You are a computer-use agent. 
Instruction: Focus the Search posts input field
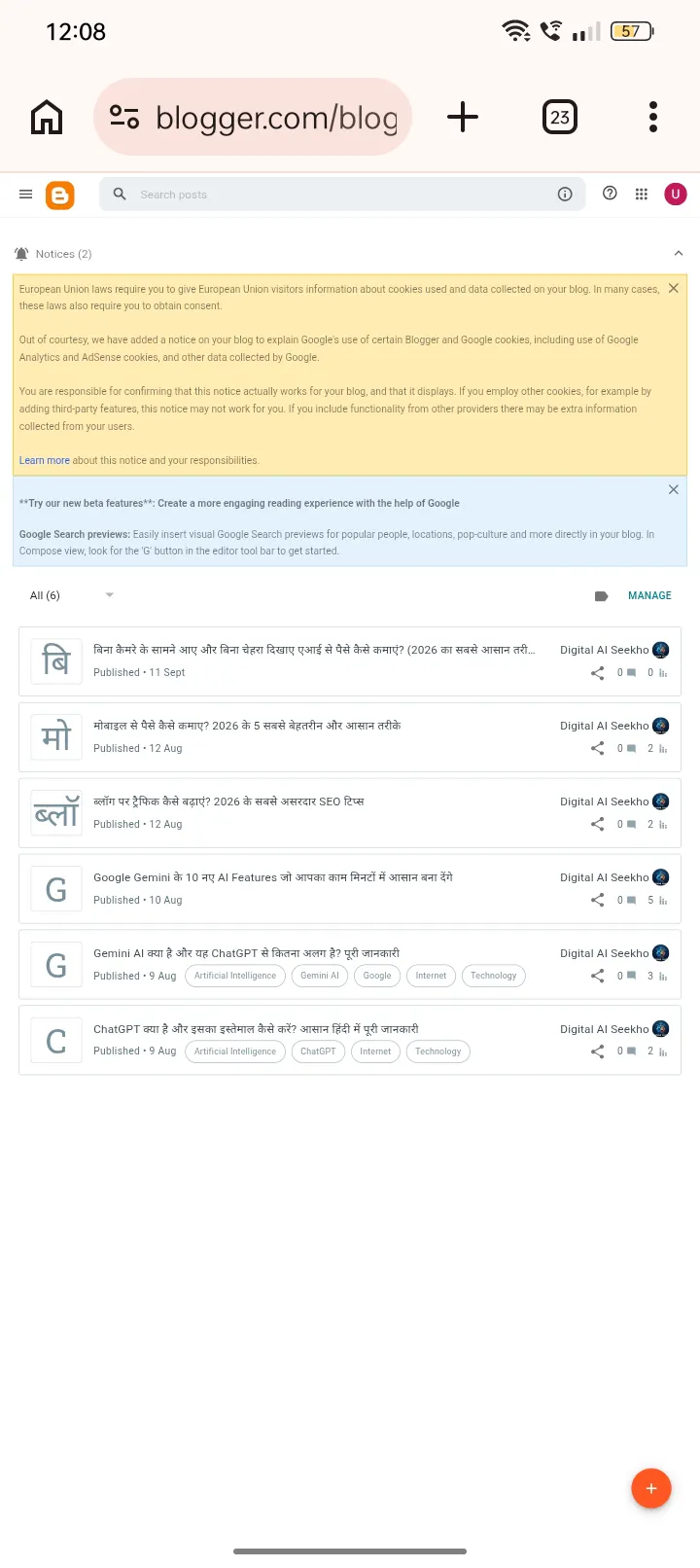pyautogui.click(x=342, y=195)
